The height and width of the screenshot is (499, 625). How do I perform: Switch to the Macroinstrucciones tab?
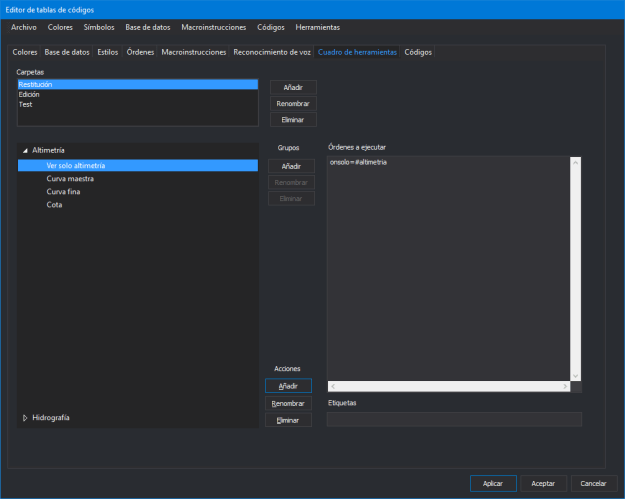click(x=194, y=51)
